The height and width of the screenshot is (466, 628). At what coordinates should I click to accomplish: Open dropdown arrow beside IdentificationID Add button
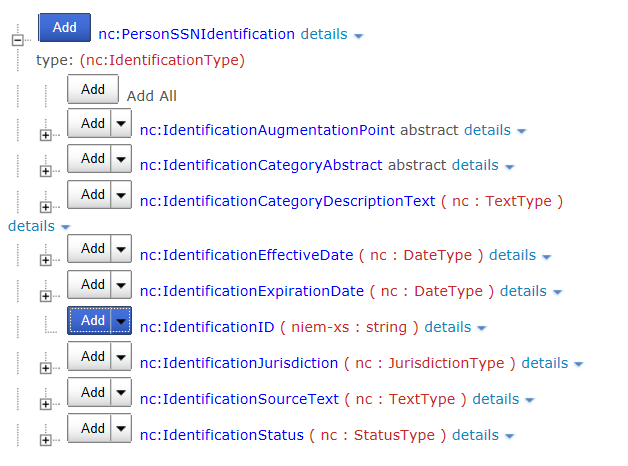(121, 321)
